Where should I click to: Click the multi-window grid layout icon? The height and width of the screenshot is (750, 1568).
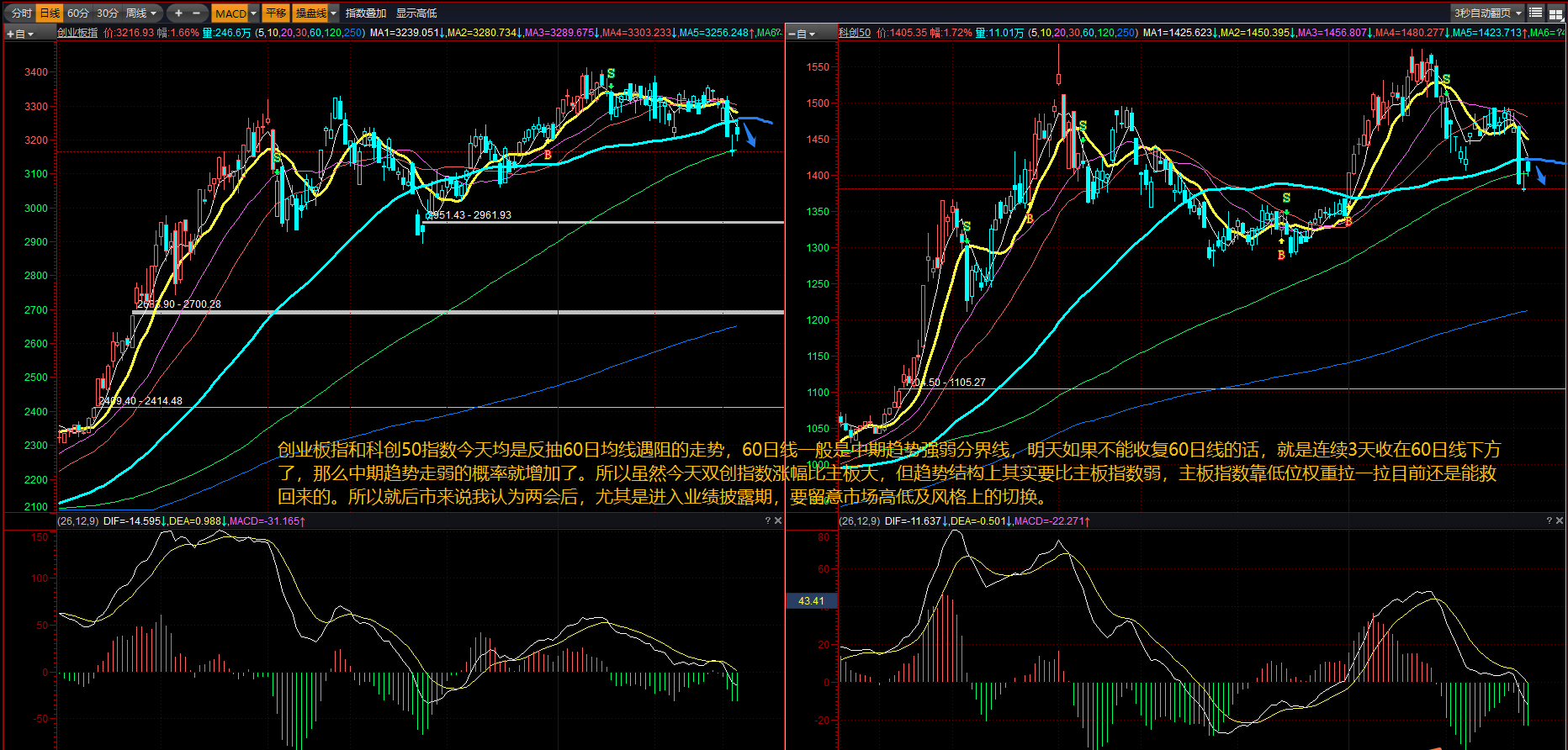coord(1555,13)
